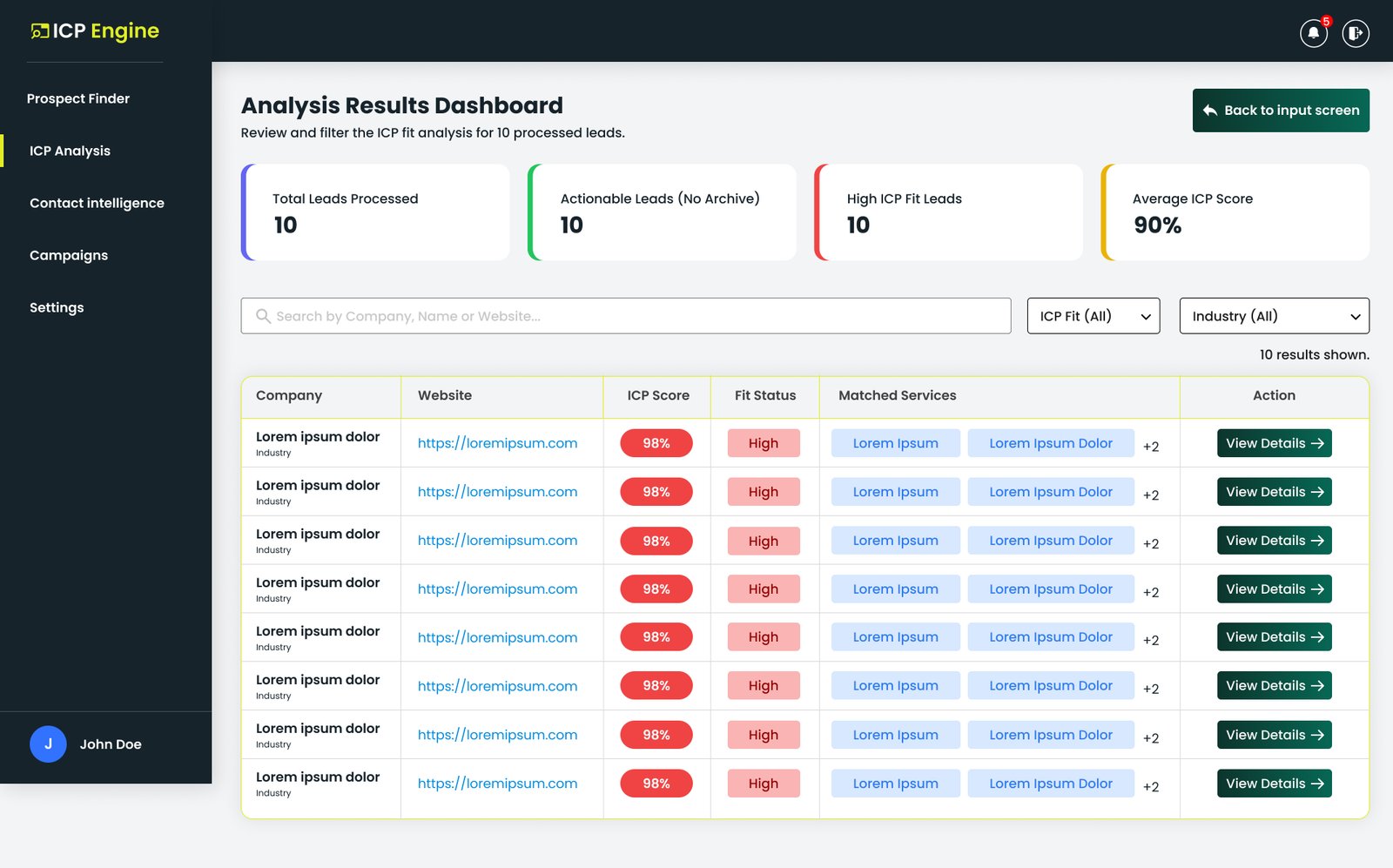Screen dimensions: 1393x868
Task: Open the notifications bell icon
Action: point(1313,33)
